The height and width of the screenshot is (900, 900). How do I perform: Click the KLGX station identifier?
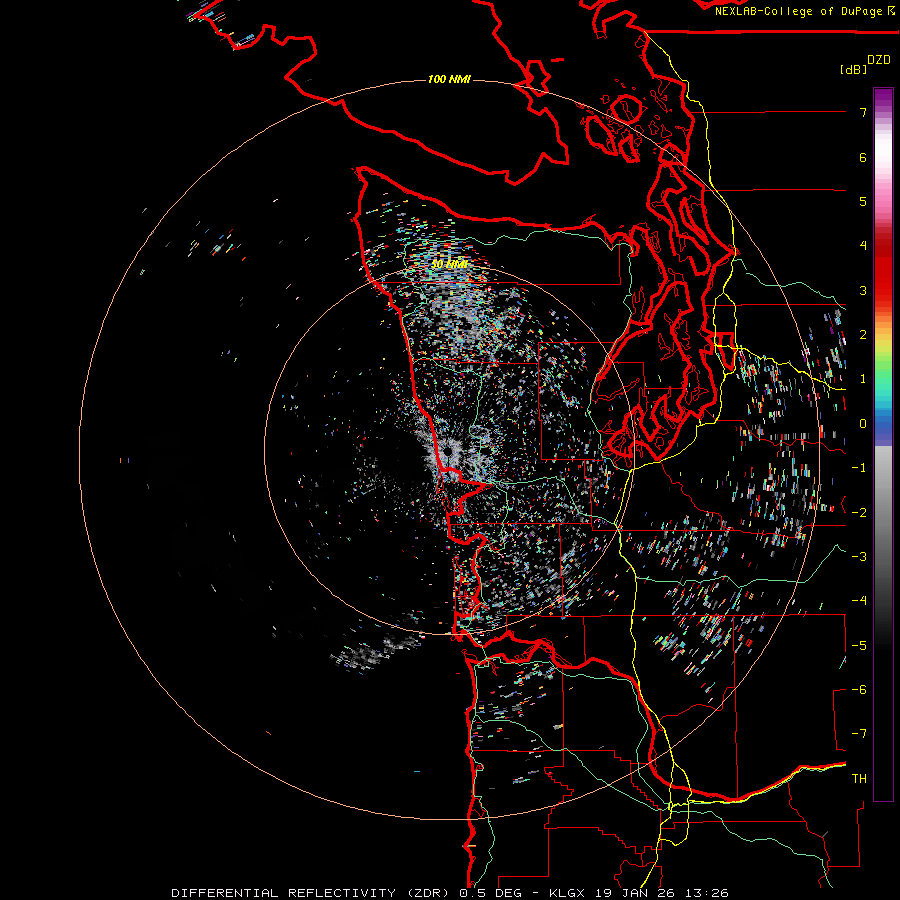[567, 893]
